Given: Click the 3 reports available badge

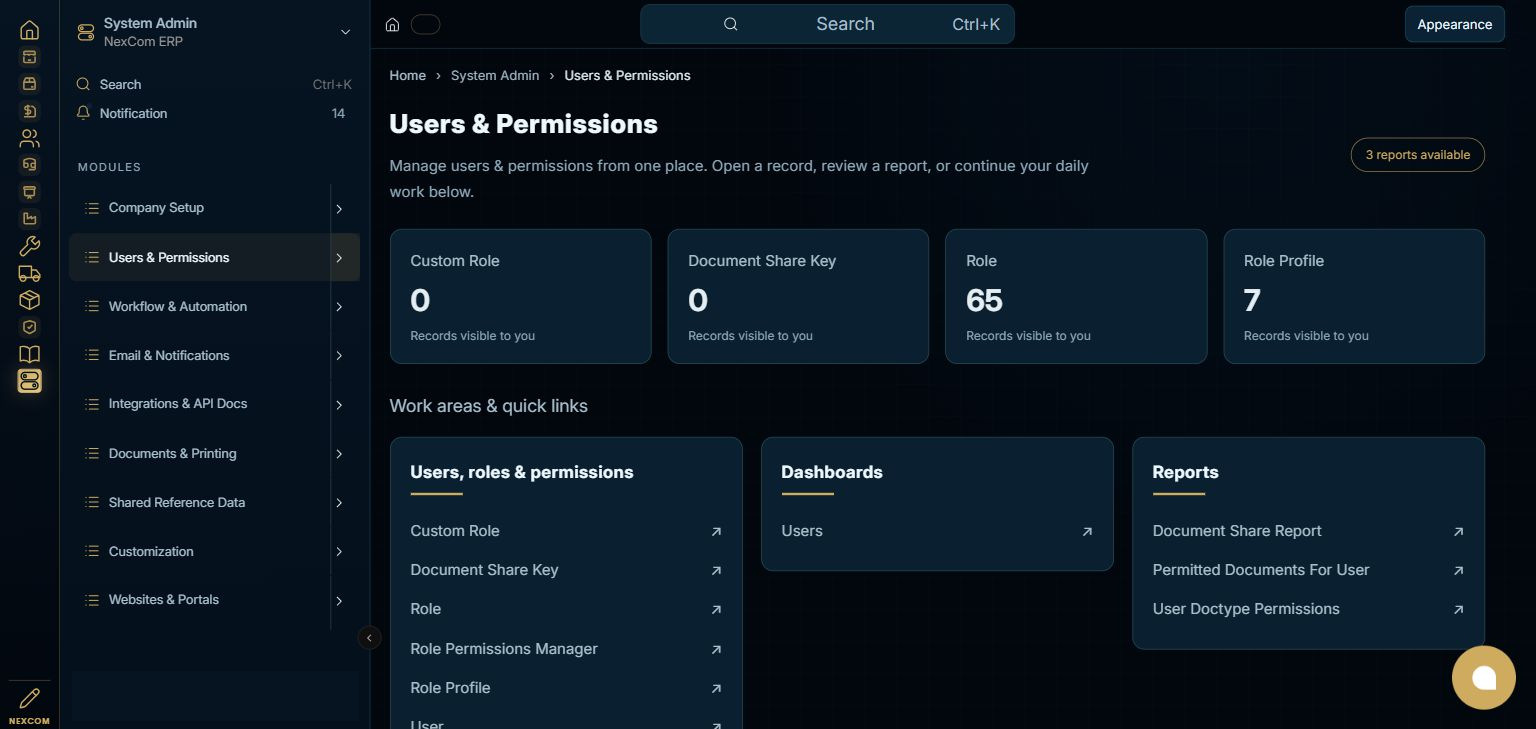Looking at the screenshot, I should click(x=1417, y=155).
